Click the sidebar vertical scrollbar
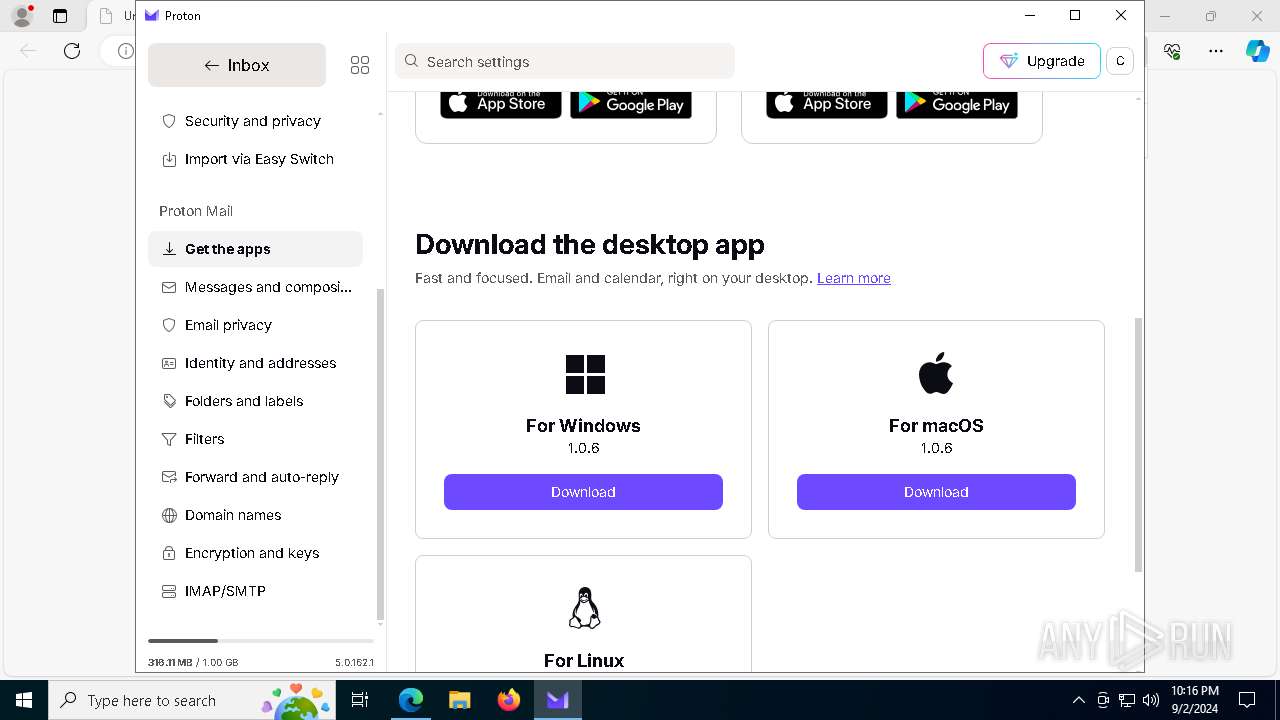The height and width of the screenshot is (720, 1280). pos(380,454)
